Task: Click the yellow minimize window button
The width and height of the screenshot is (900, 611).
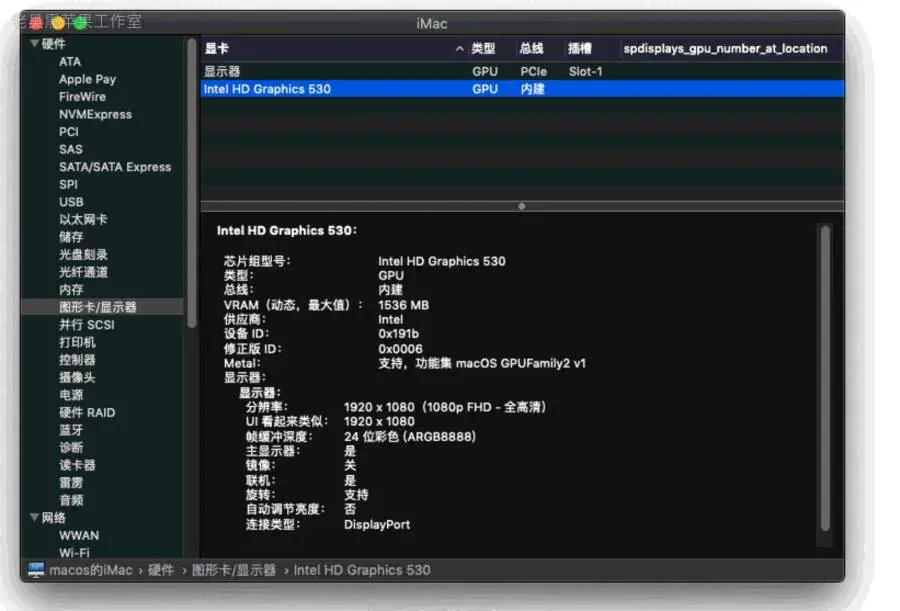Action: [x=58, y=23]
